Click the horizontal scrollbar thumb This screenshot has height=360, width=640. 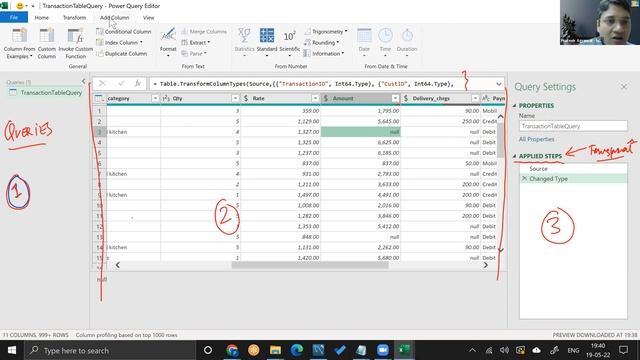(310, 265)
